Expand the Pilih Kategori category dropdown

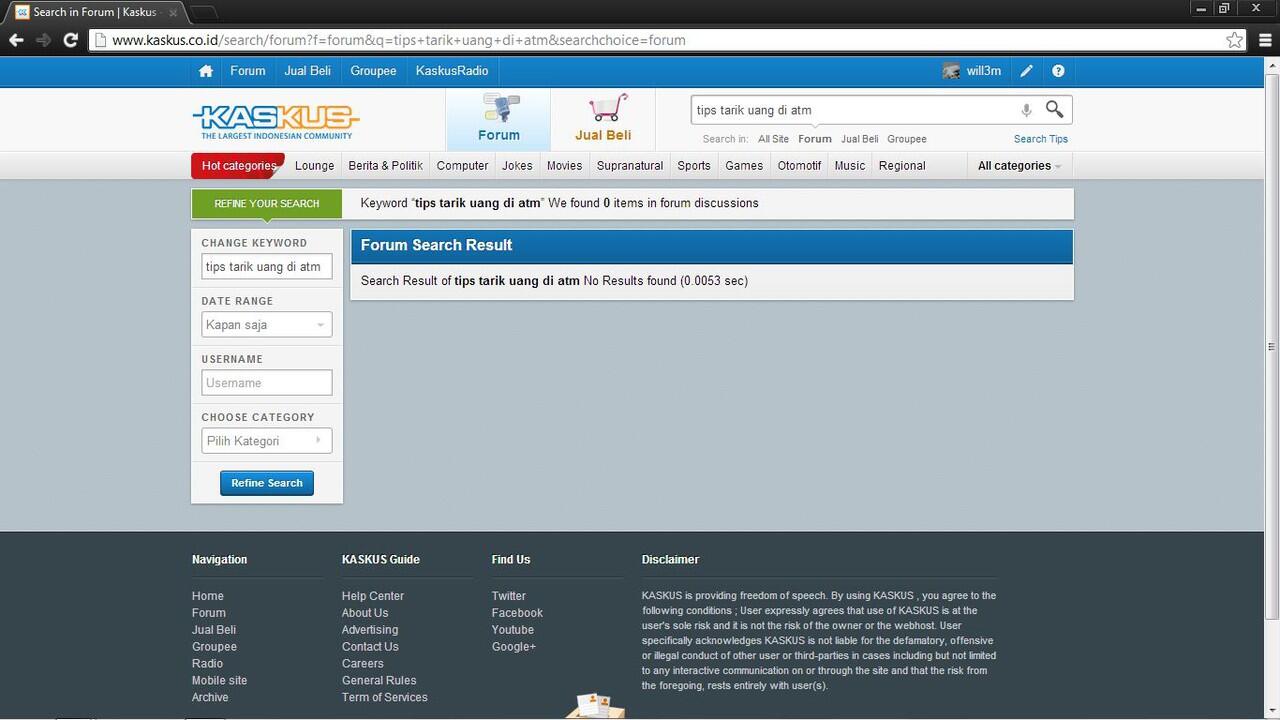[267, 441]
